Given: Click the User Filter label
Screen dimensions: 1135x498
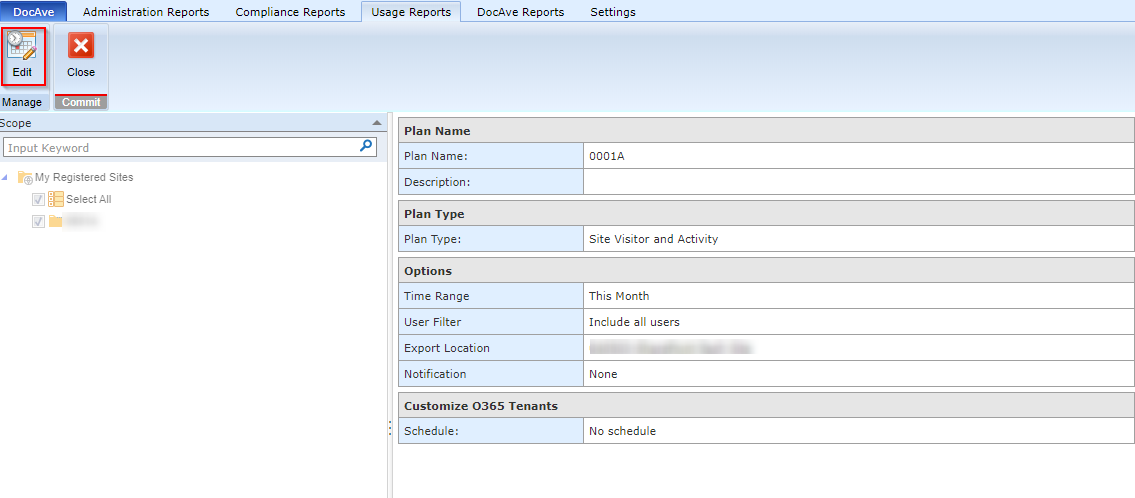Looking at the screenshot, I should (433, 322).
